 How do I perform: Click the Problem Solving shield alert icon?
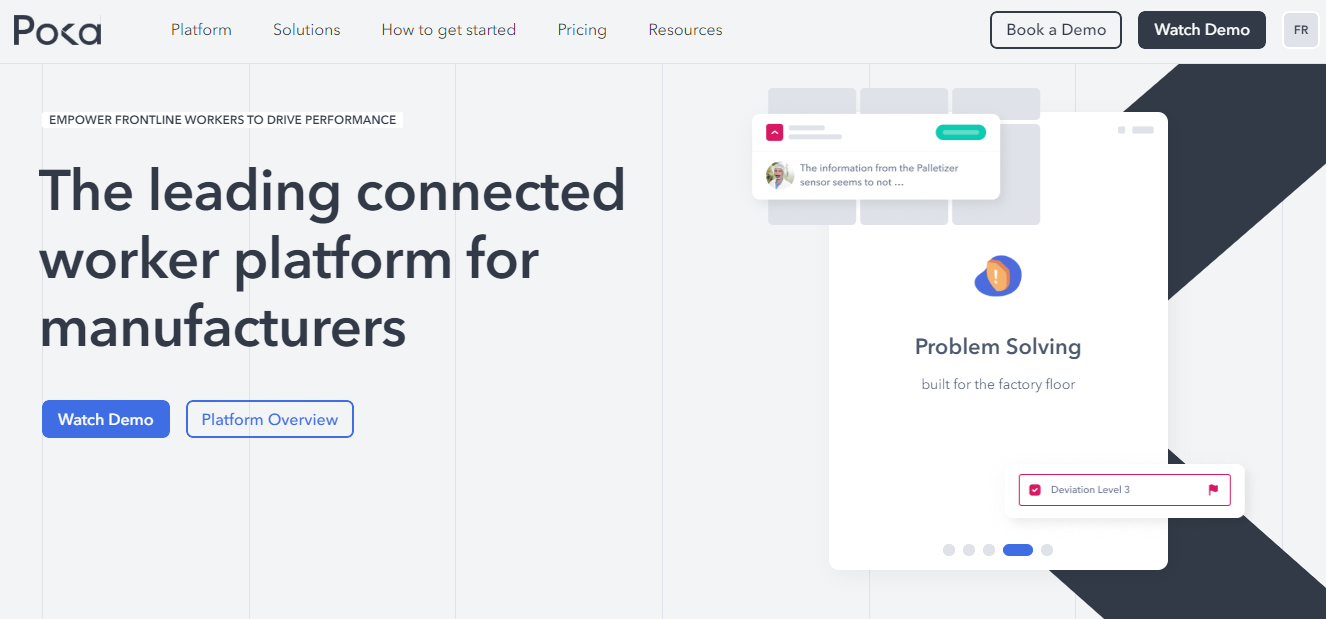coord(998,275)
